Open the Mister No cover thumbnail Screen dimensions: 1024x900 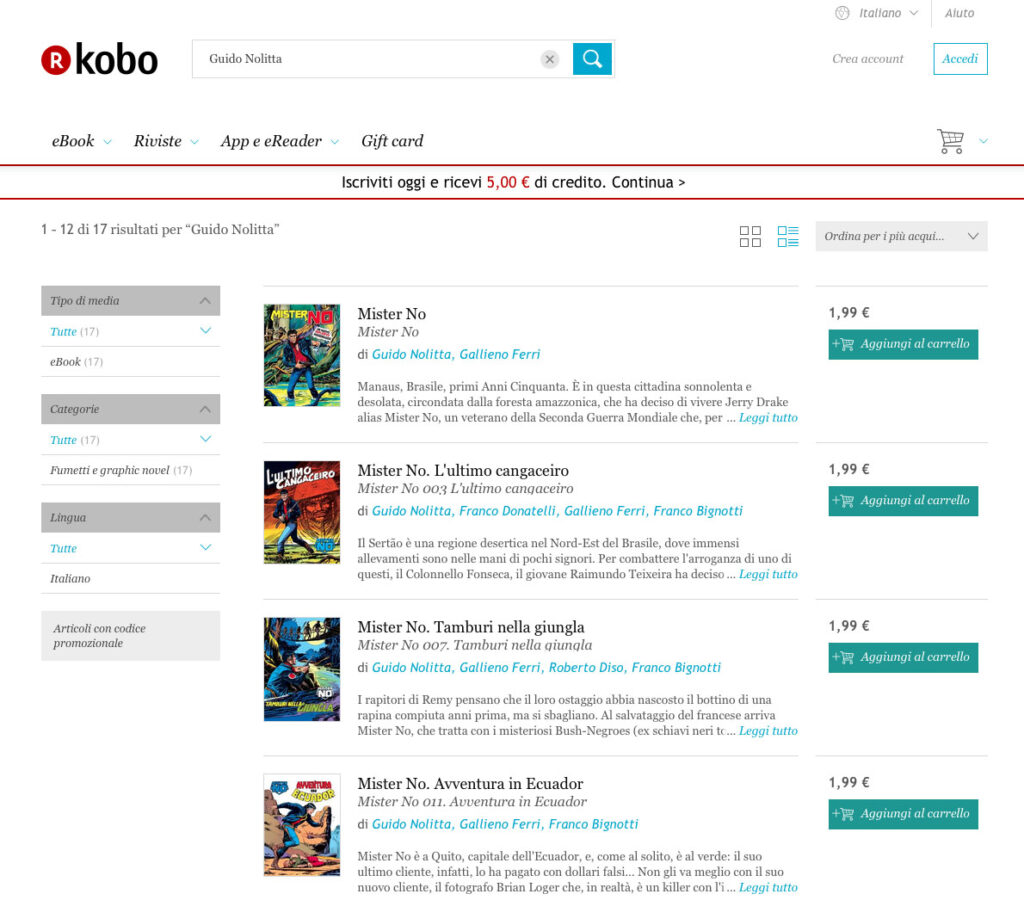[x=302, y=355]
